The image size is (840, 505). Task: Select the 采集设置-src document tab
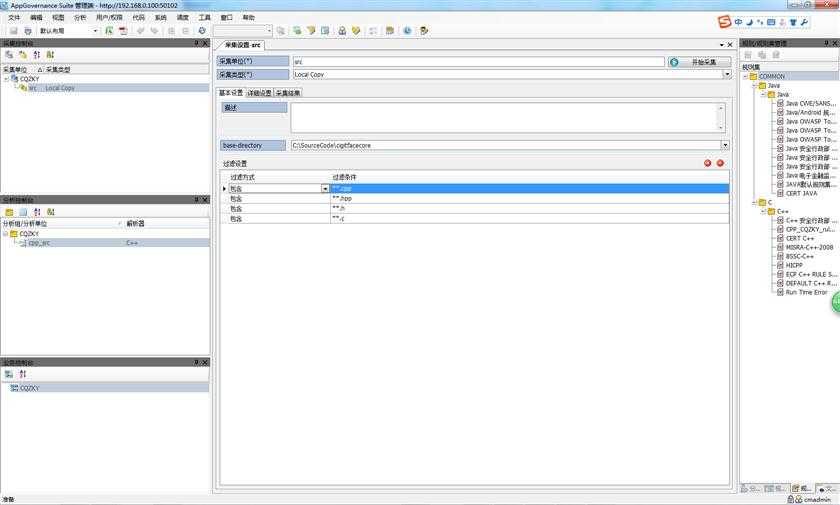coord(242,45)
